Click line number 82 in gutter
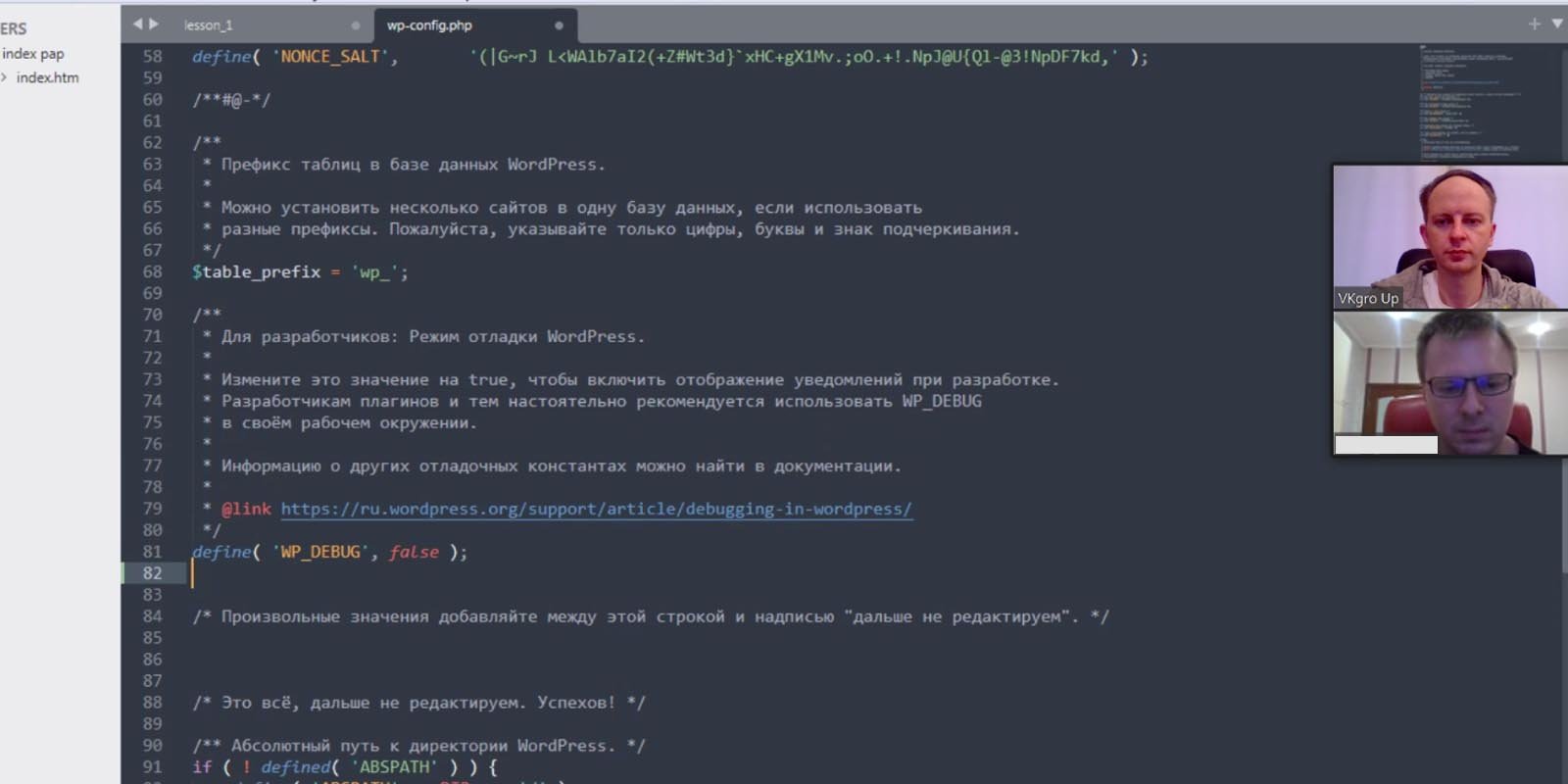1568x784 pixels. (x=152, y=573)
